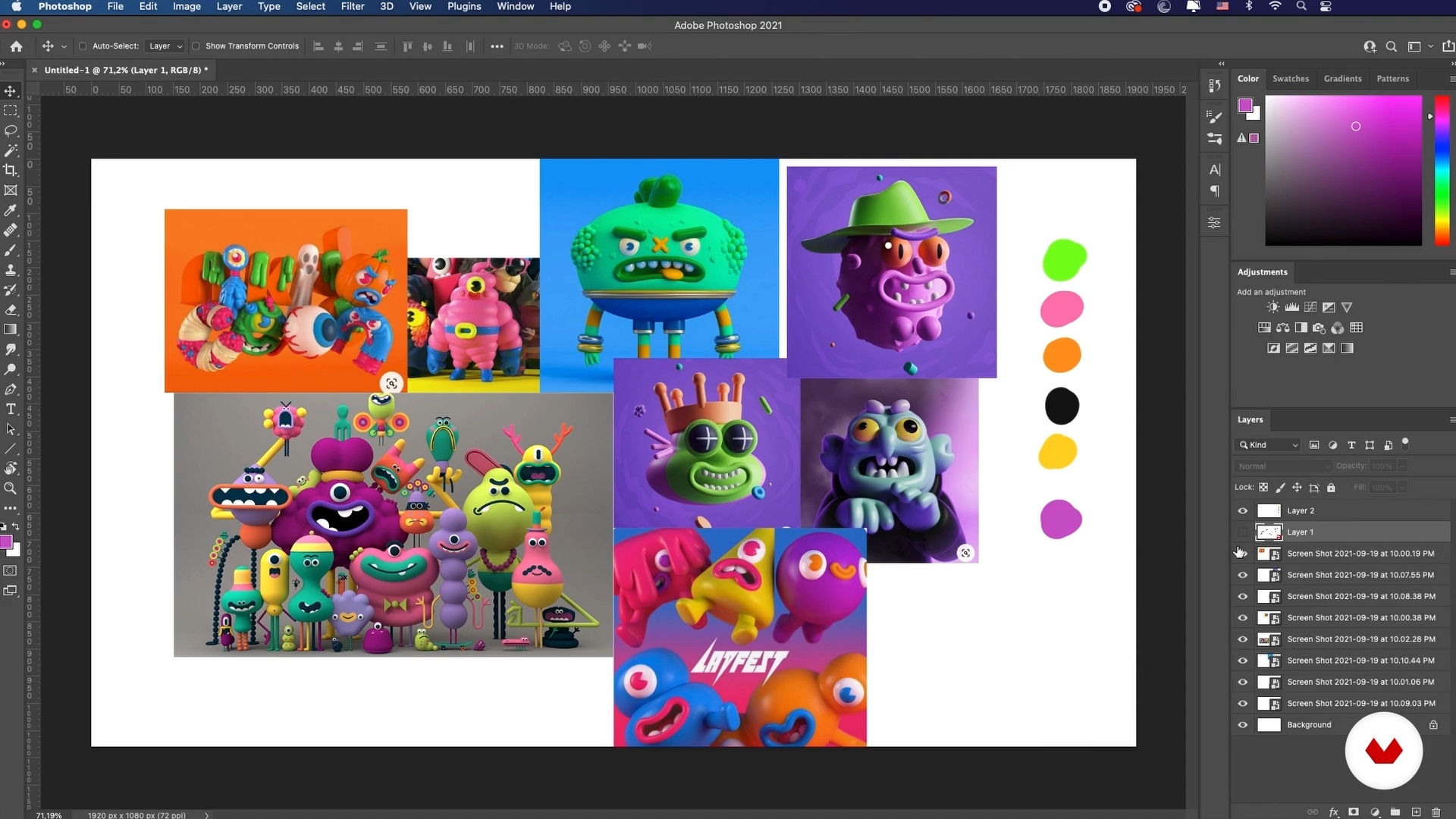Image resolution: width=1456 pixels, height=819 pixels.
Task: Switch to the Patterns tab
Action: [1392, 79]
